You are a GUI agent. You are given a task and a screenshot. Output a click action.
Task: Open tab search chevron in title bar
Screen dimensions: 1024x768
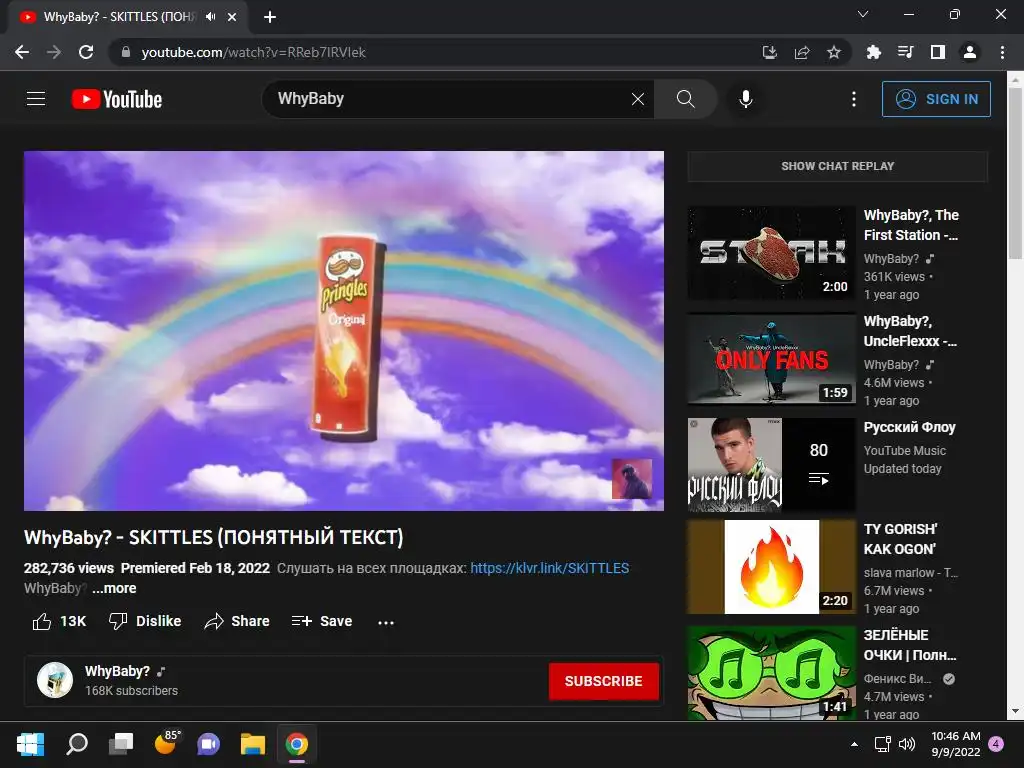point(863,14)
